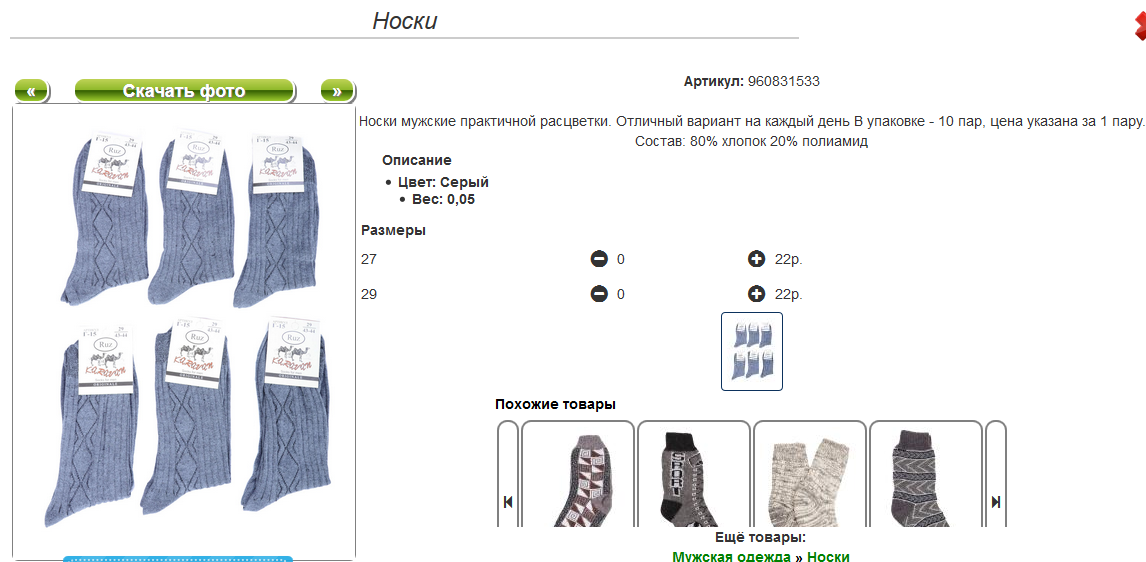The width and height of the screenshot is (1146, 562).
Task: Open the Носки category link
Action: coord(828,556)
